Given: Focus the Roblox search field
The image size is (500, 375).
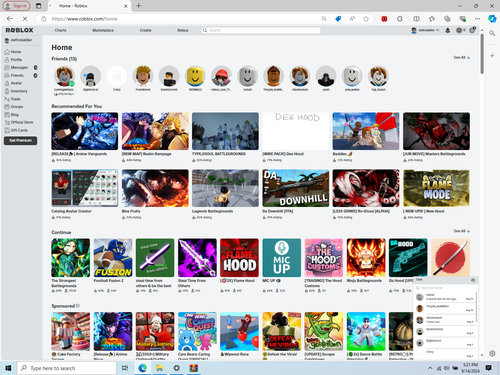Looking at the screenshot, I should click(x=261, y=30).
